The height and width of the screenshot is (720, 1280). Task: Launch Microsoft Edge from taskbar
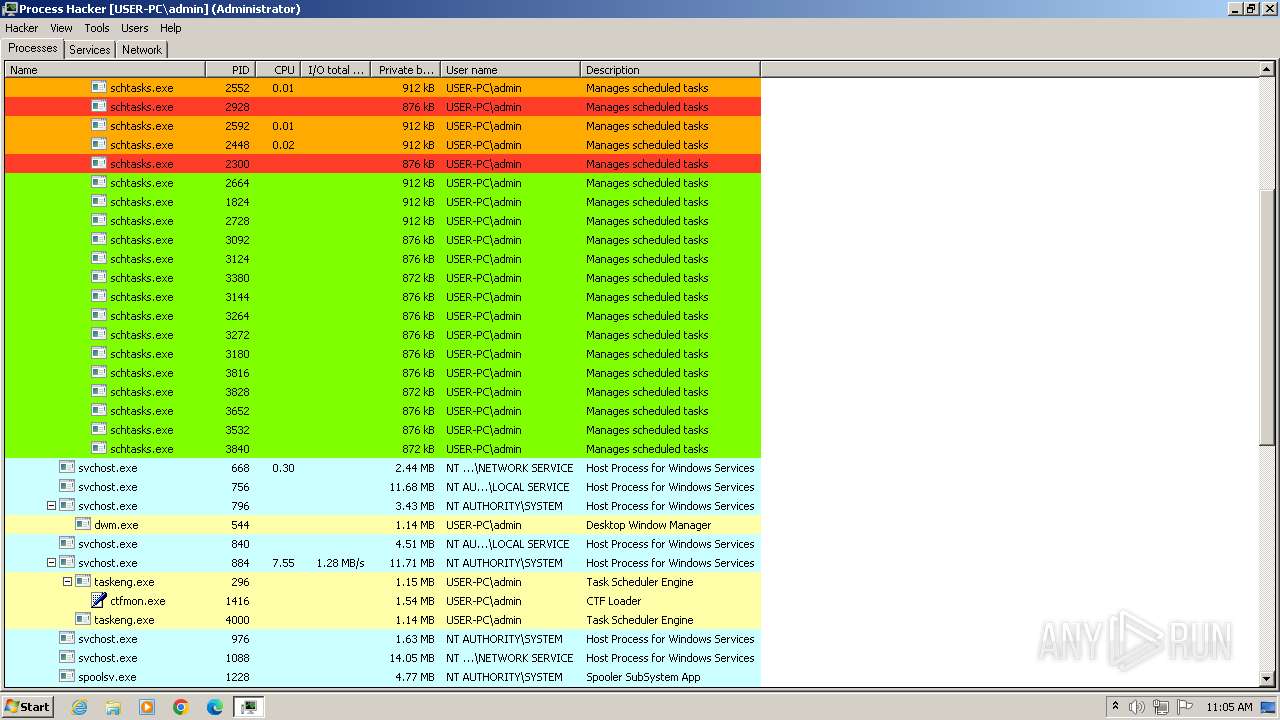coord(215,707)
